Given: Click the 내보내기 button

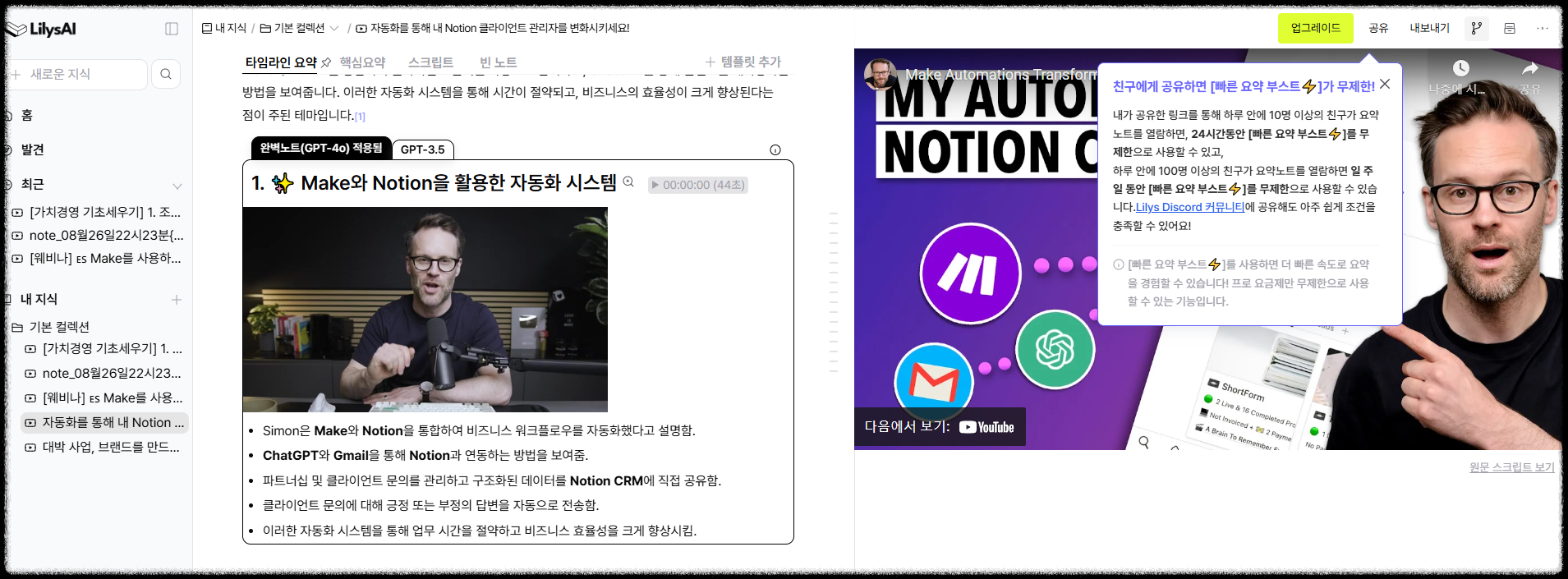Looking at the screenshot, I should [x=1430, y=28].
